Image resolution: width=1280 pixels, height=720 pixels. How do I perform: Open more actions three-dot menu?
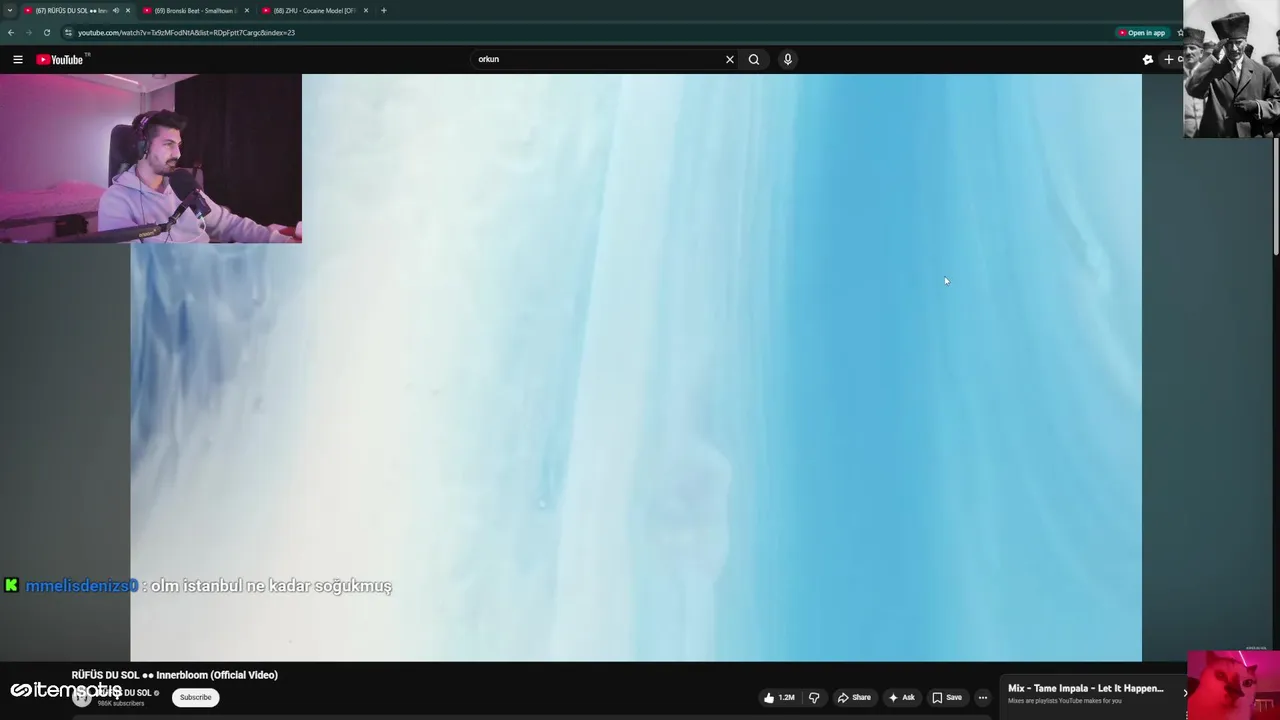(983, 698)
